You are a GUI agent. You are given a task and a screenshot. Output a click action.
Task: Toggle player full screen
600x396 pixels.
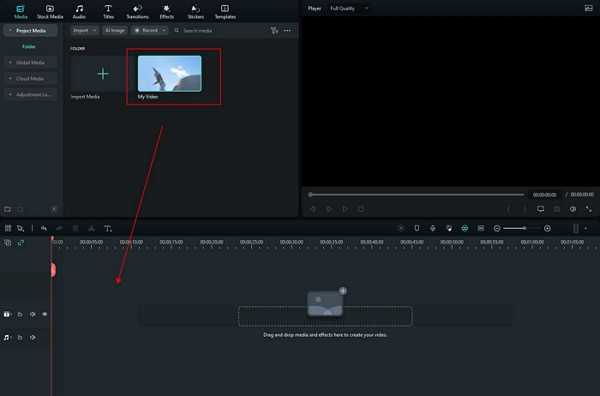tap(589, 209)
